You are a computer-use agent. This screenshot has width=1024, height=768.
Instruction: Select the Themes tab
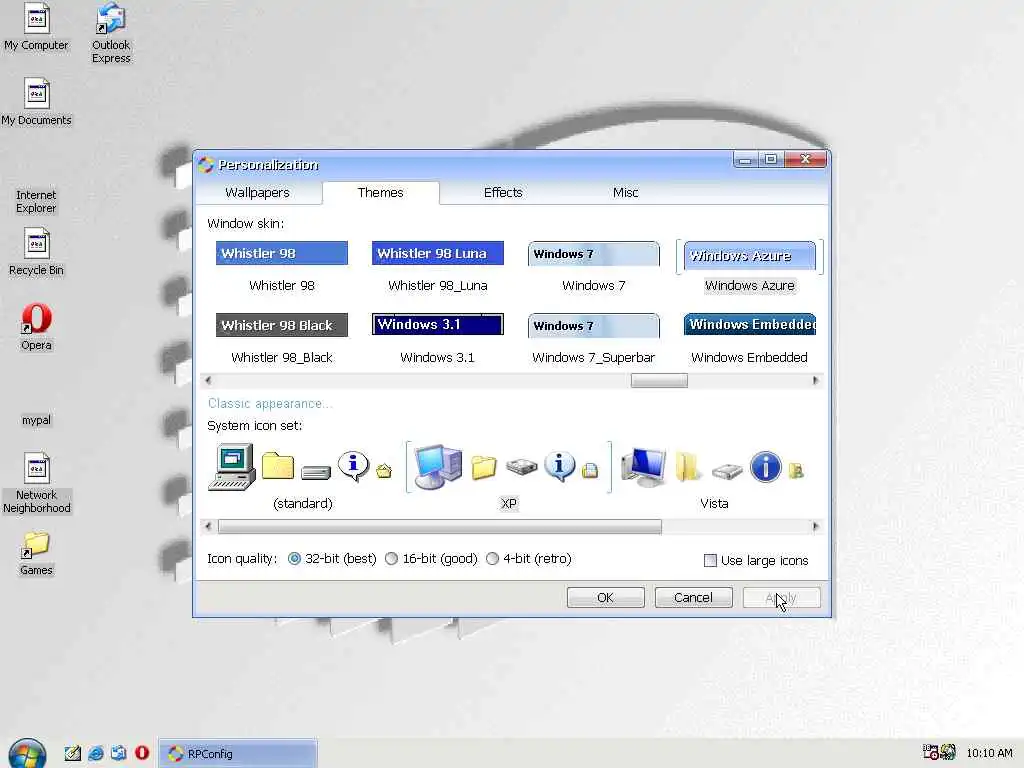pos(380,193)
